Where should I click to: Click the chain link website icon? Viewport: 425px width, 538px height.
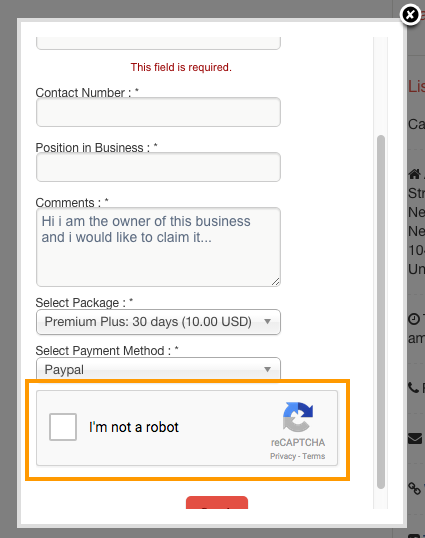(x=414, y=488)
